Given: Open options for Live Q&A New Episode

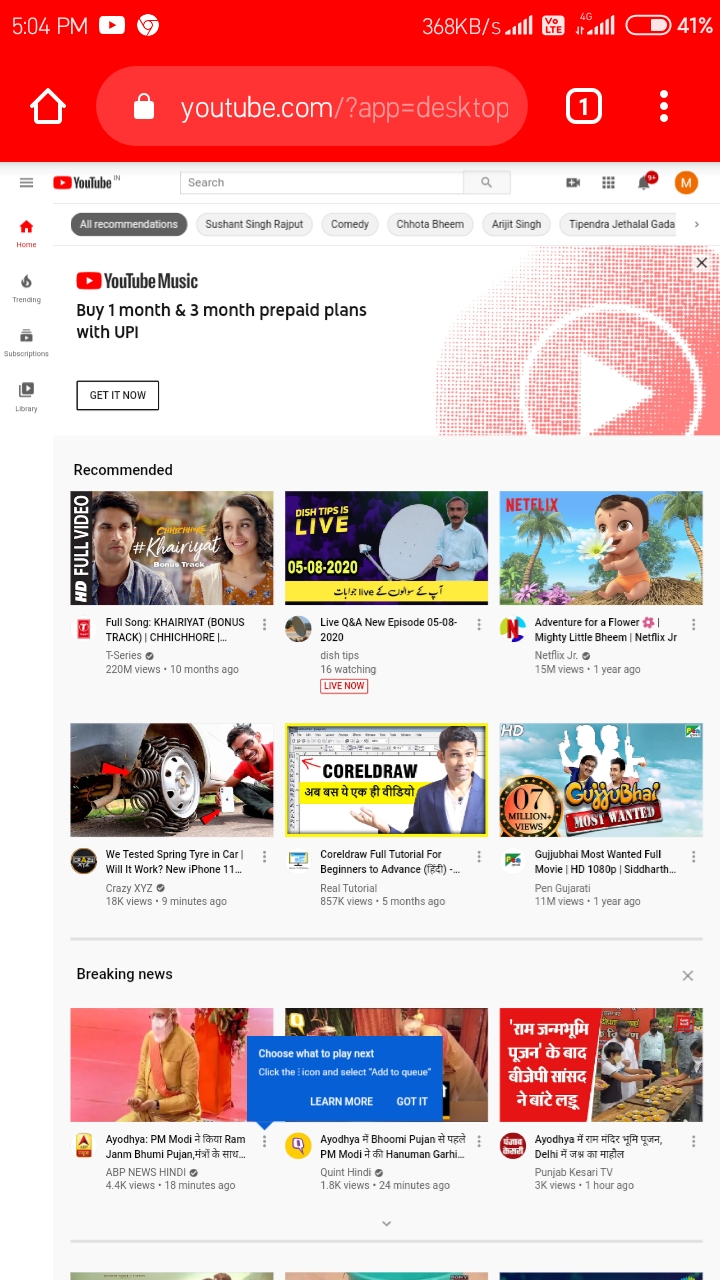Looking at the screenshot, I should pos(479,624).
